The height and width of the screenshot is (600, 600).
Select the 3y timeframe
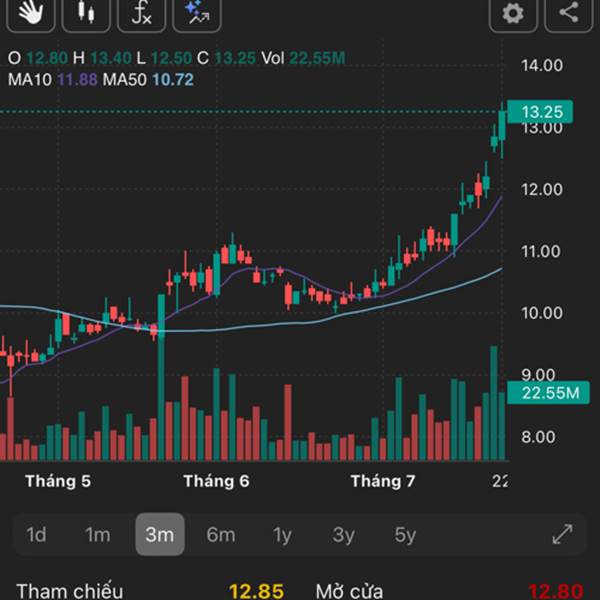click(x=343, y=535)
